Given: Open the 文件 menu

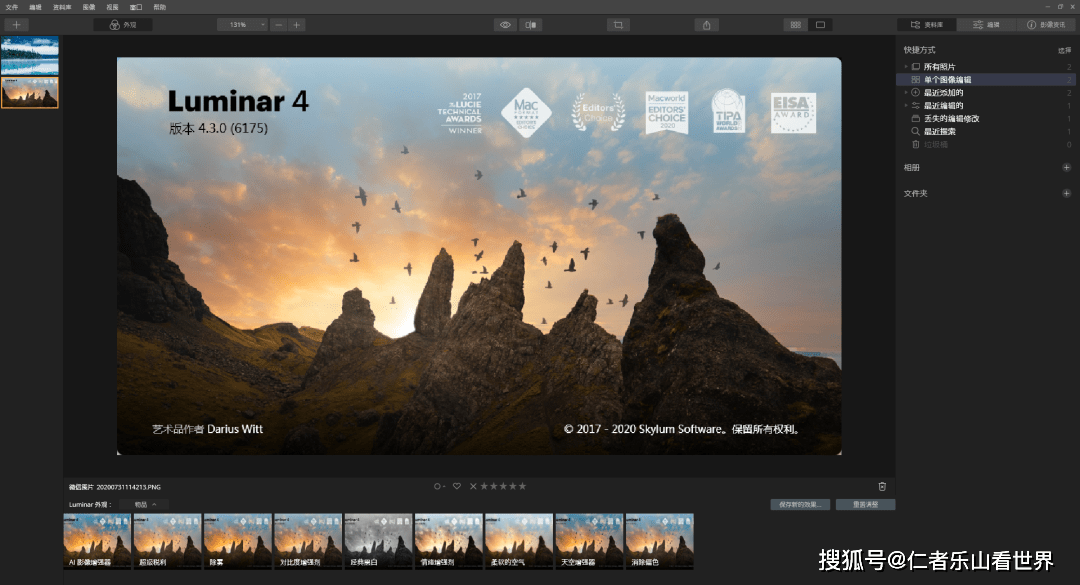Looking at the screenshot, I should tap(12, 7).
